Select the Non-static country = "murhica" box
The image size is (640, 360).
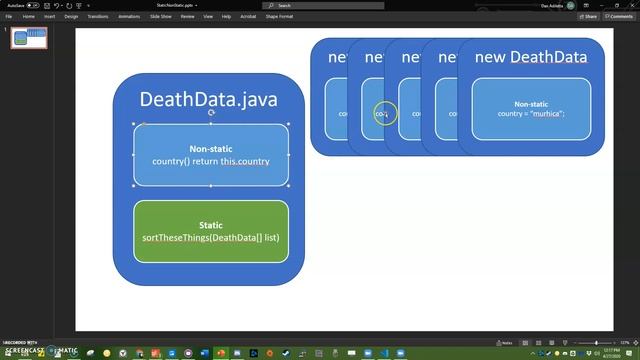tap(531, 109)
